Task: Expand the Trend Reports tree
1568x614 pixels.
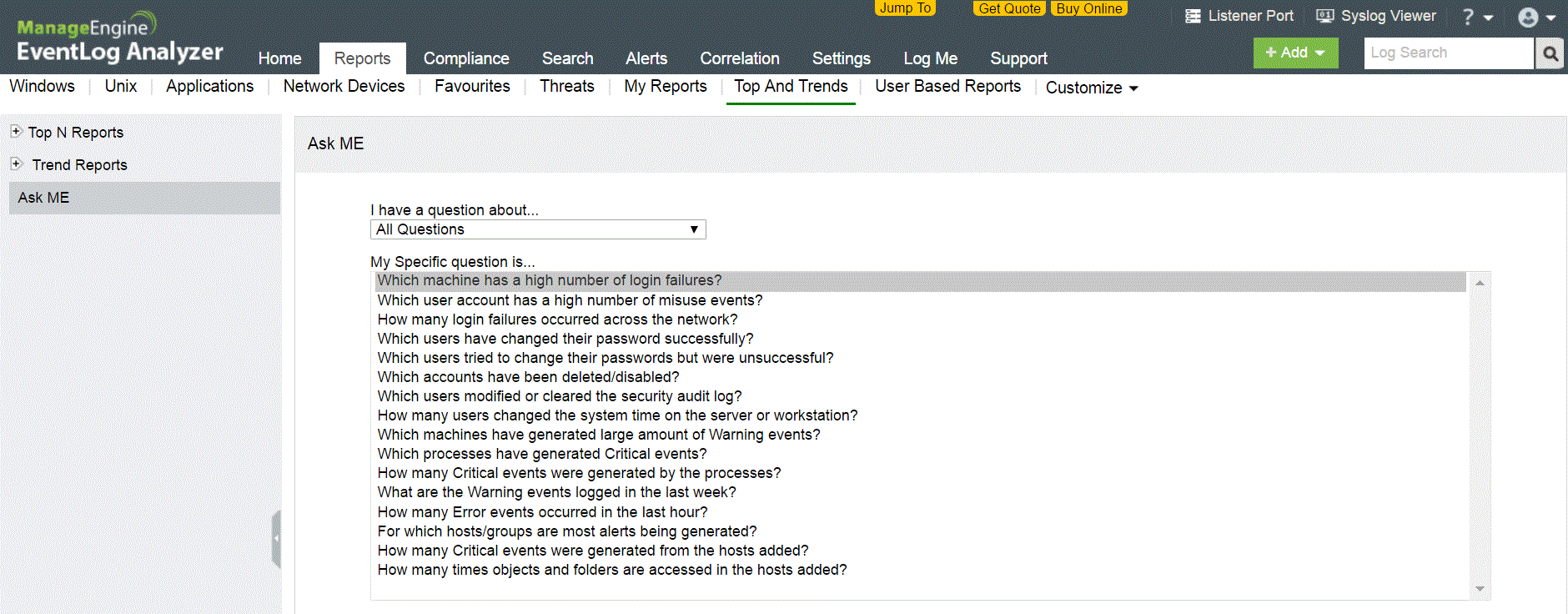Action: (x=16, y=164)
